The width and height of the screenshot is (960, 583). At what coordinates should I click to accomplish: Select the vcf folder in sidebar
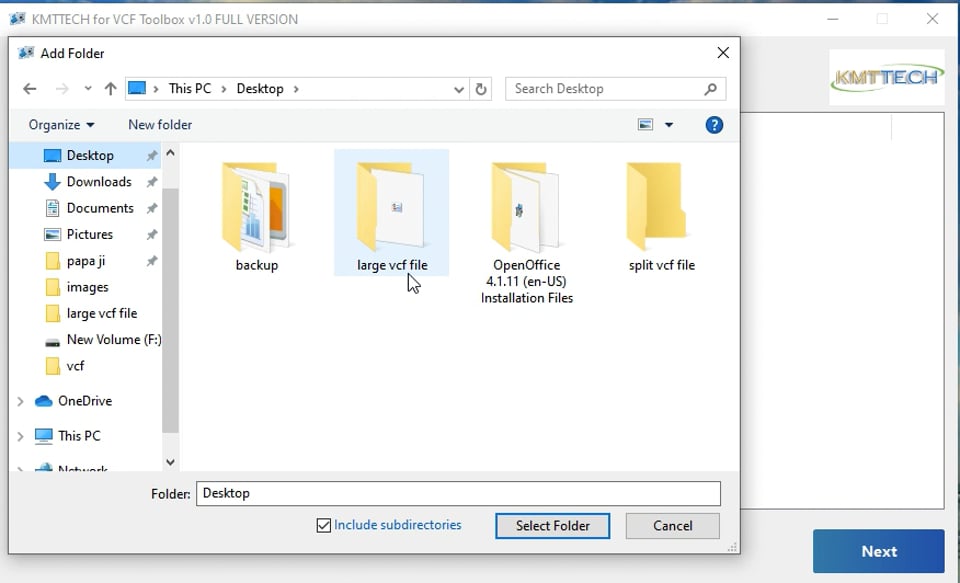click(75, 366)
